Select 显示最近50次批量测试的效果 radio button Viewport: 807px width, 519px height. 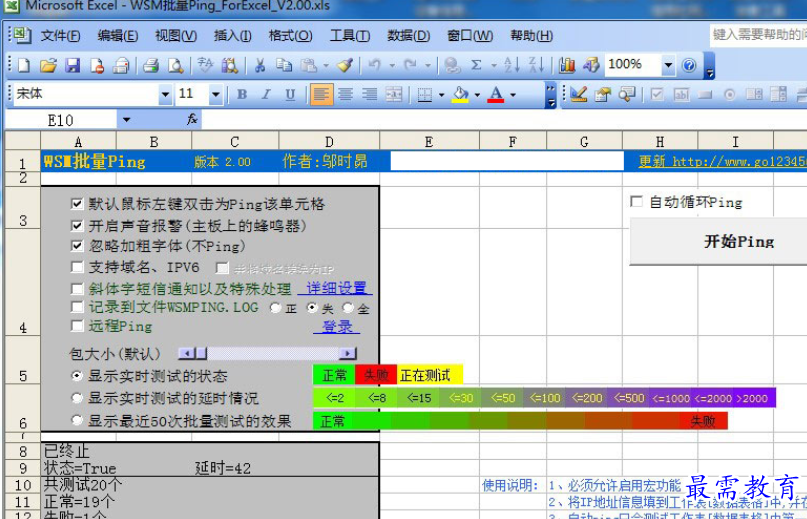click(x=77, y=420)
